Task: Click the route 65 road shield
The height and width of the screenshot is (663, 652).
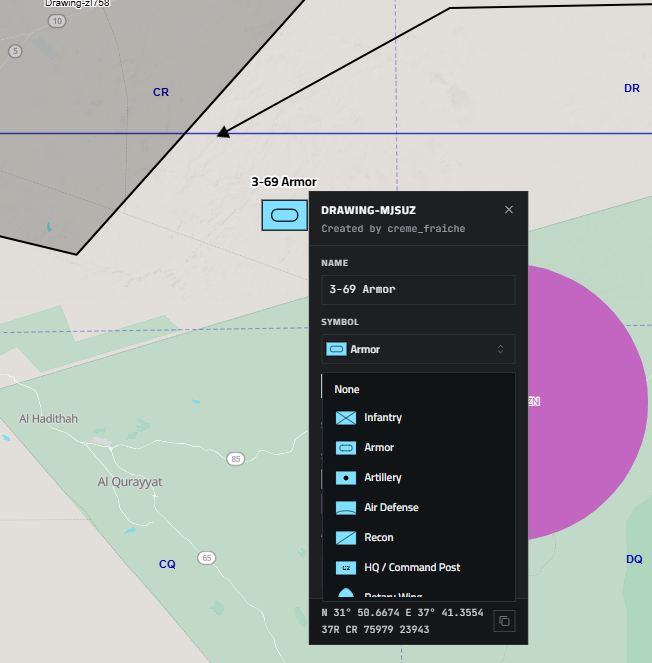Action: (x=207, y=558)
